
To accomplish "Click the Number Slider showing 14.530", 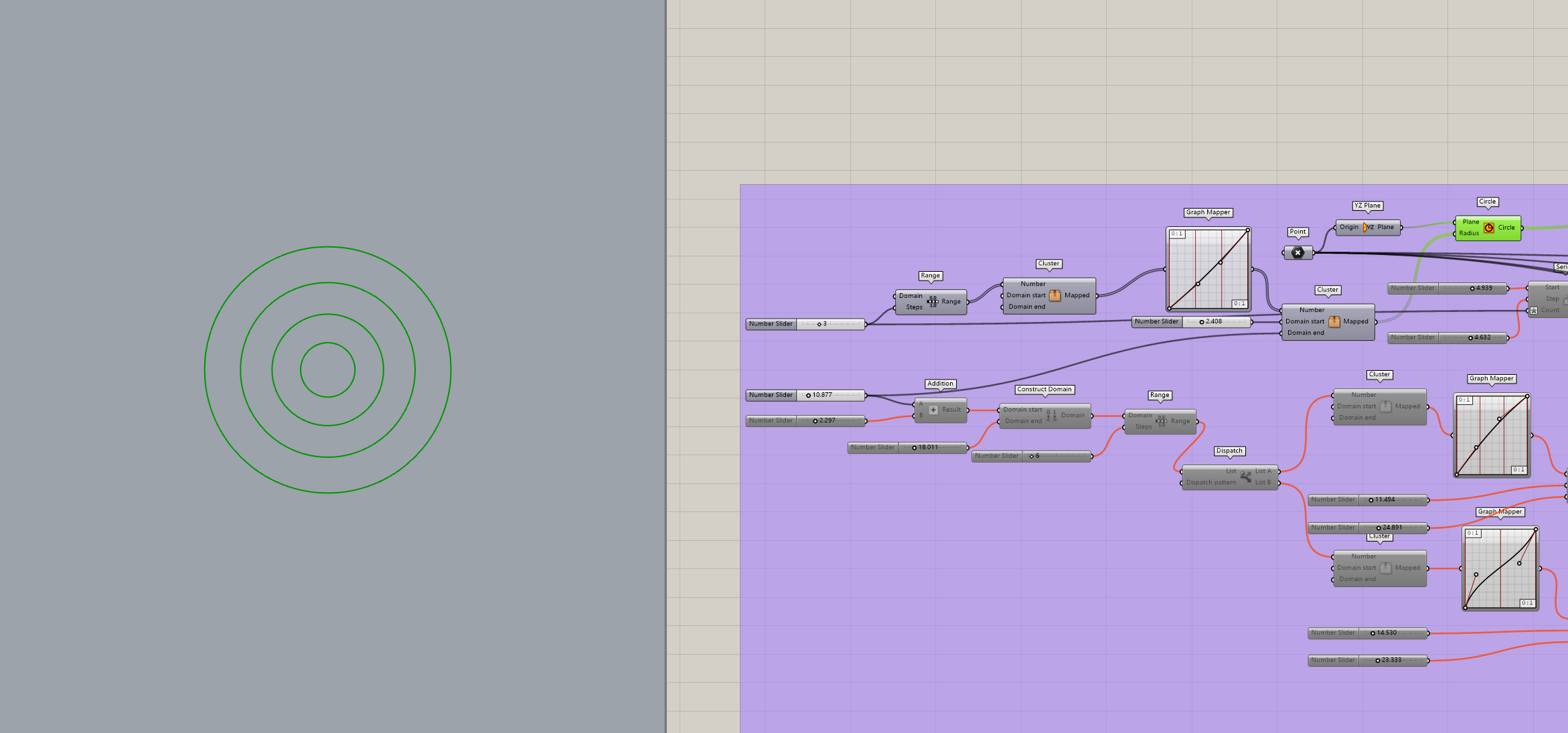I will coord(1368,633).
